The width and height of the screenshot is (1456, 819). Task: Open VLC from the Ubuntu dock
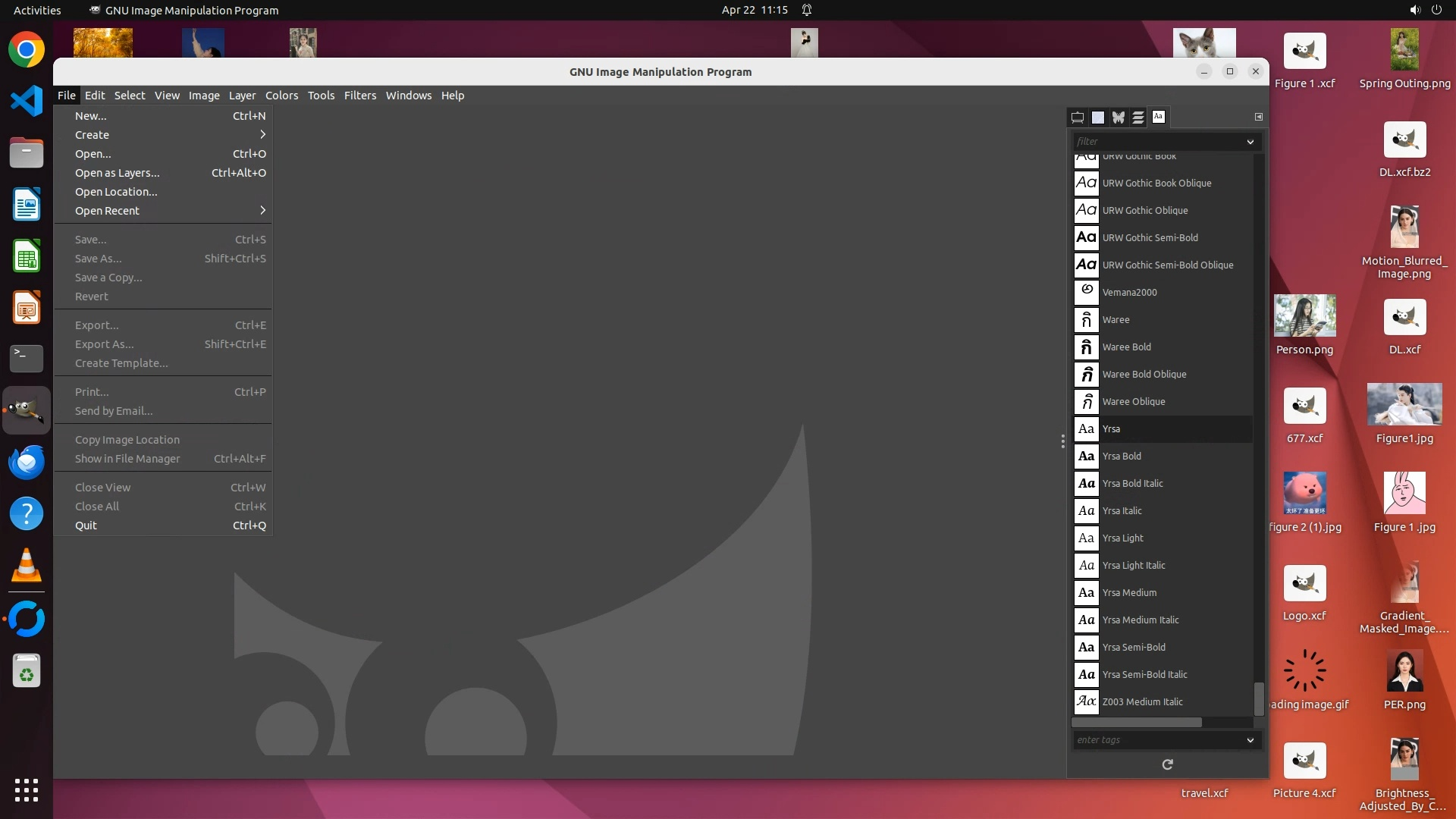pos(27,566)
